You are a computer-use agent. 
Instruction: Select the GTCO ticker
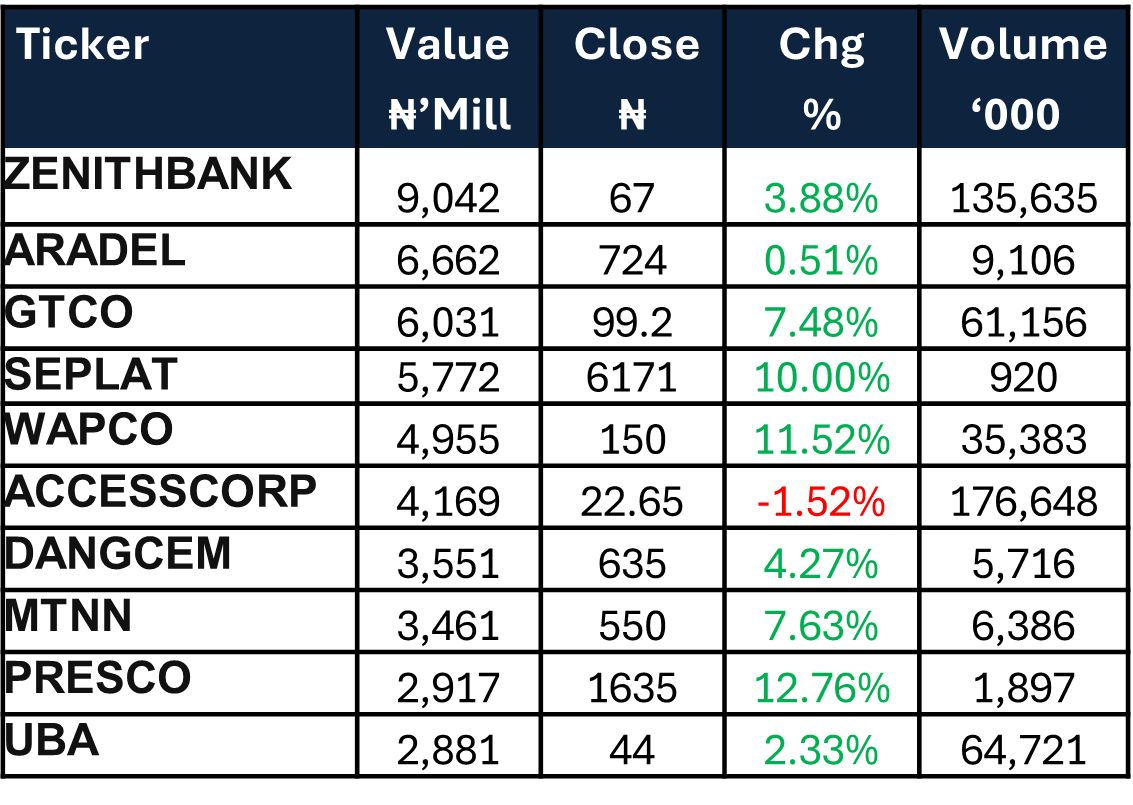point(69,313)
